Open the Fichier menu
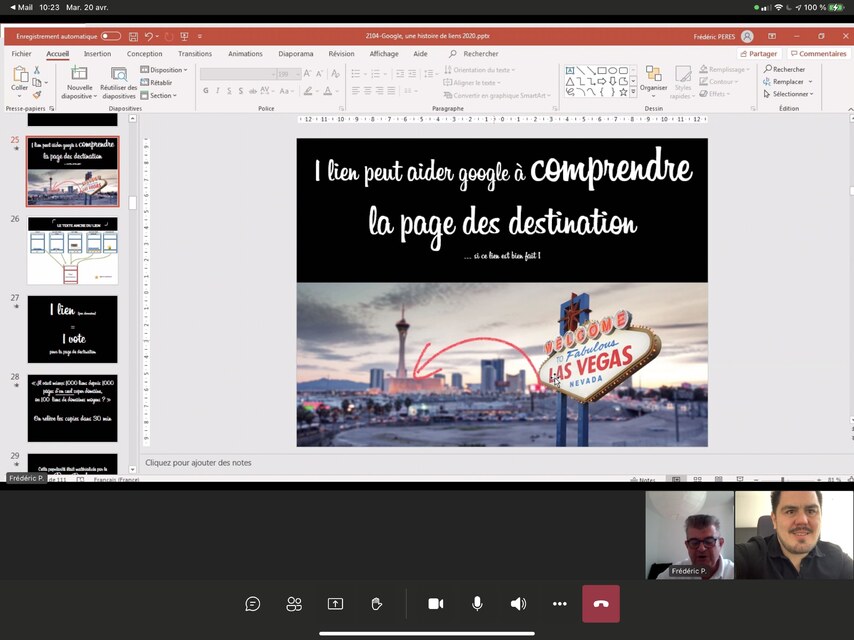This screenshot has height=640, width=854. pyautogui.click(x=21, y=53)
